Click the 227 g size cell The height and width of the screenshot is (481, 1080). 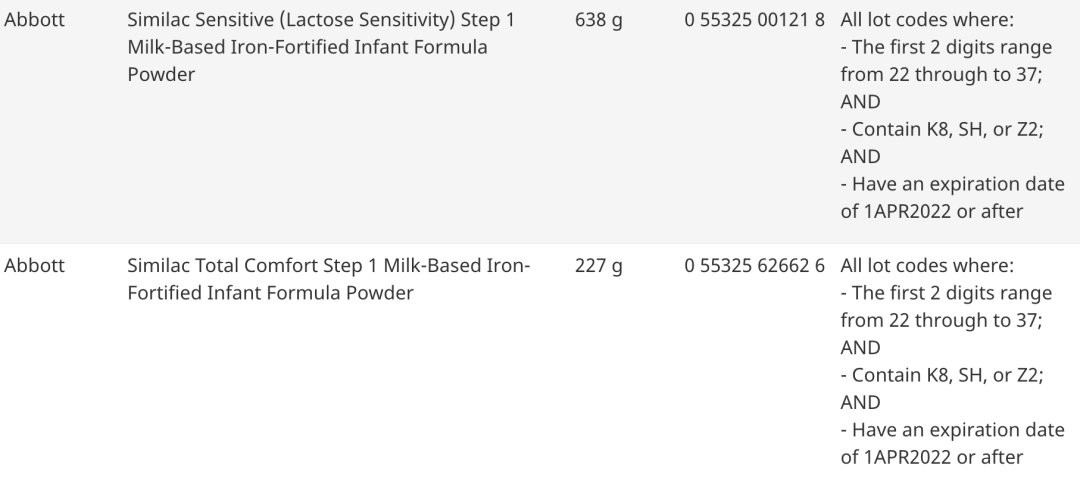tap(599, 267)
